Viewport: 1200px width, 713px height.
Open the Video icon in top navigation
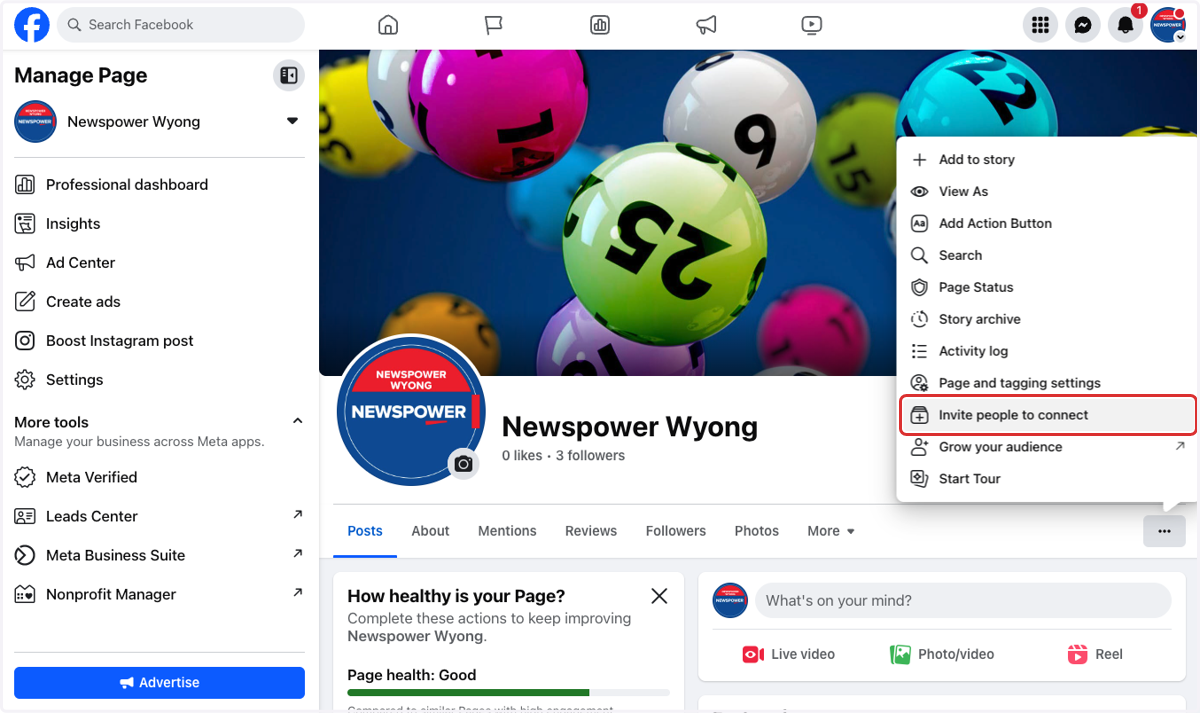point(812,25)
